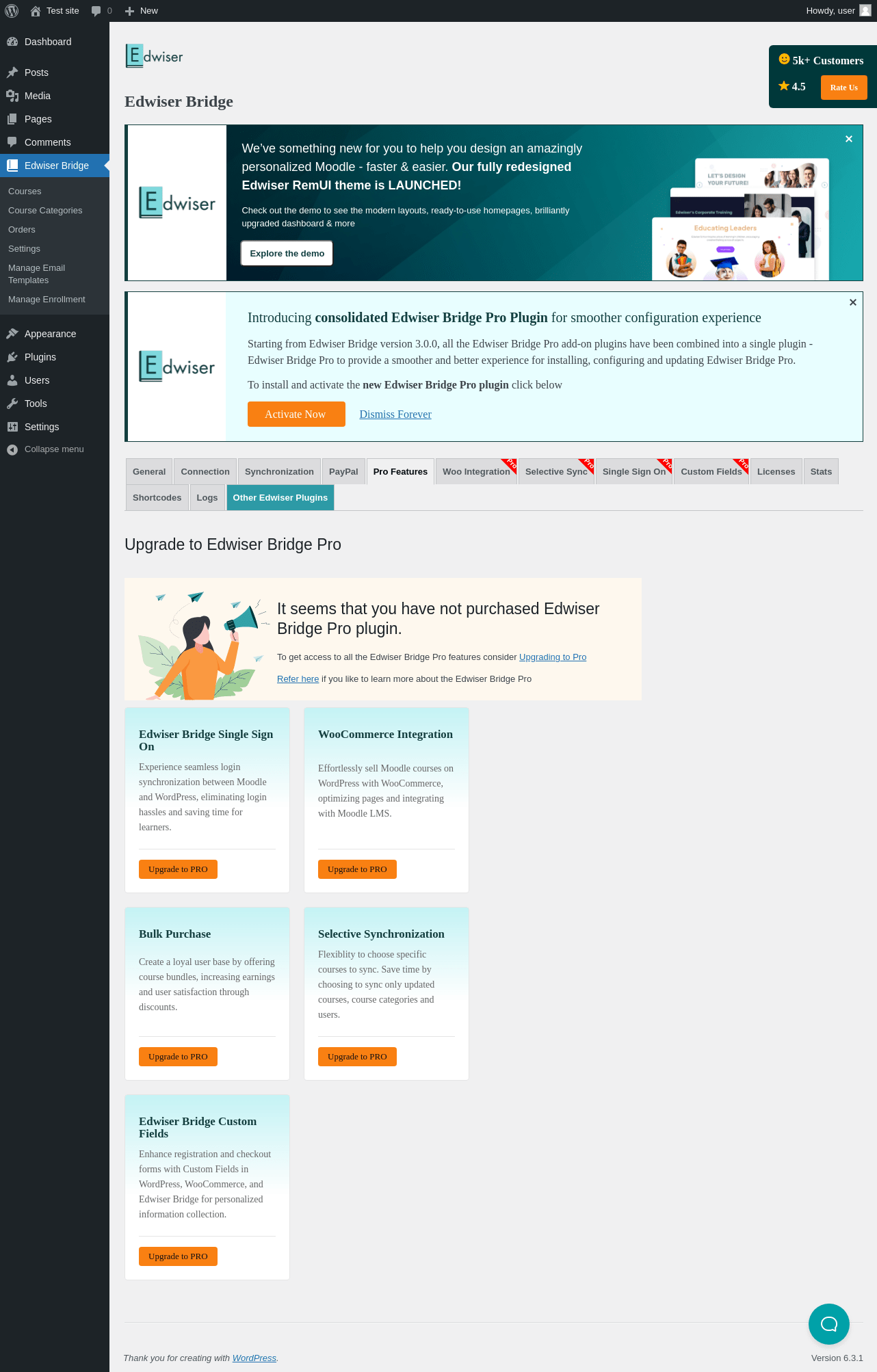
Task: Upgrade to PRO for WooCommerce Integration
Action: (x=357, y=869)
